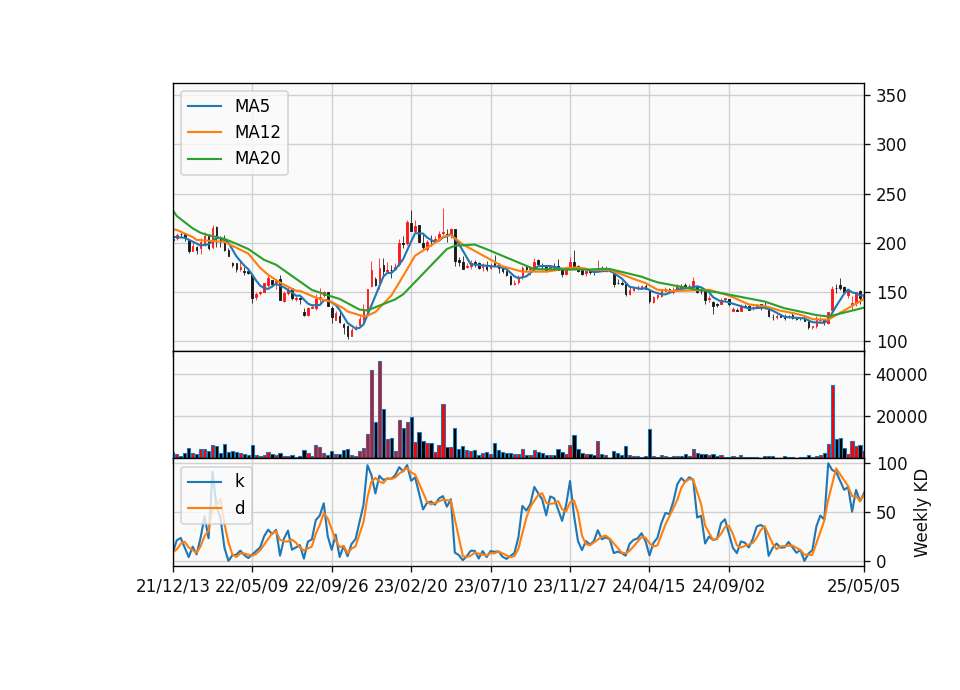
Task: Click the 40000 volume axis tick label
Action: pyautogui.click(x=901, y=375)
